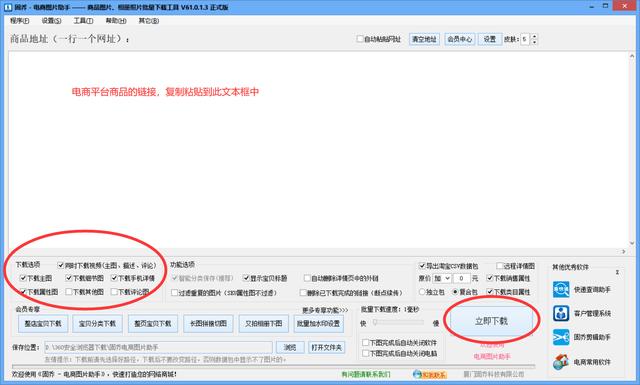
Task: Select 复合包 radio button
Action: pos(456,292)
